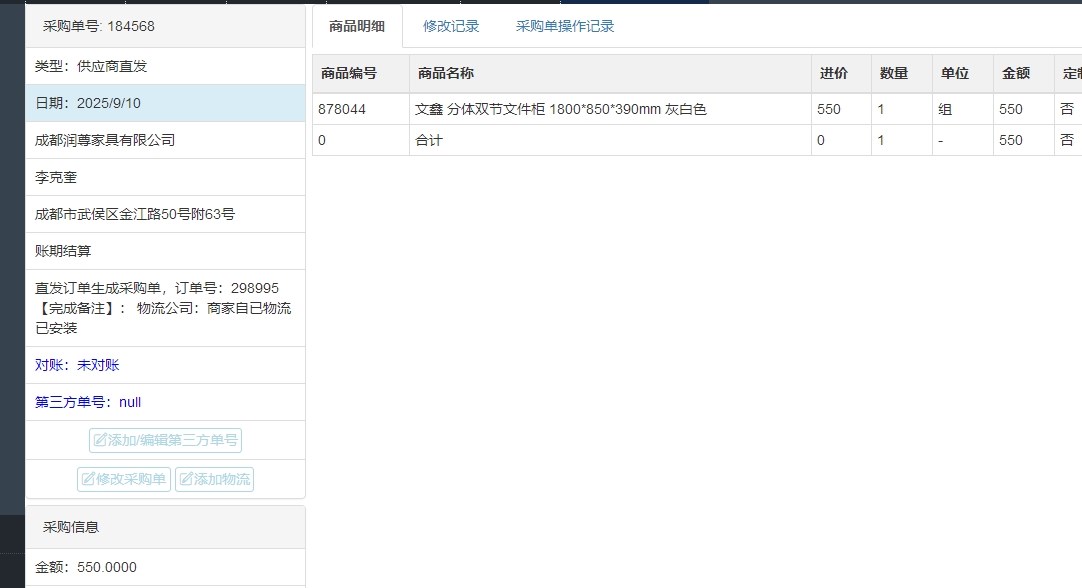1082x588 pixels.
Task: Click the 采购信息 panel heading
Action: tap(71, 527)
